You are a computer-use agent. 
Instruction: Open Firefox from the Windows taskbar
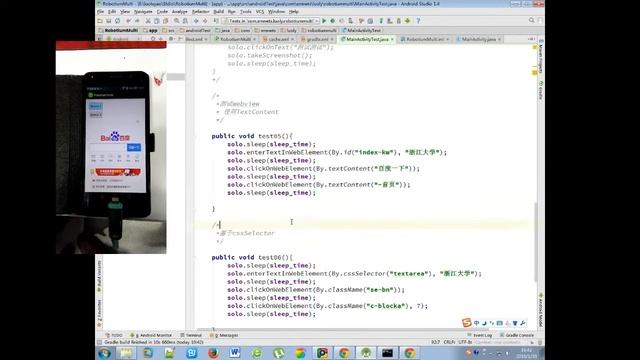click(x=213, y=353)
